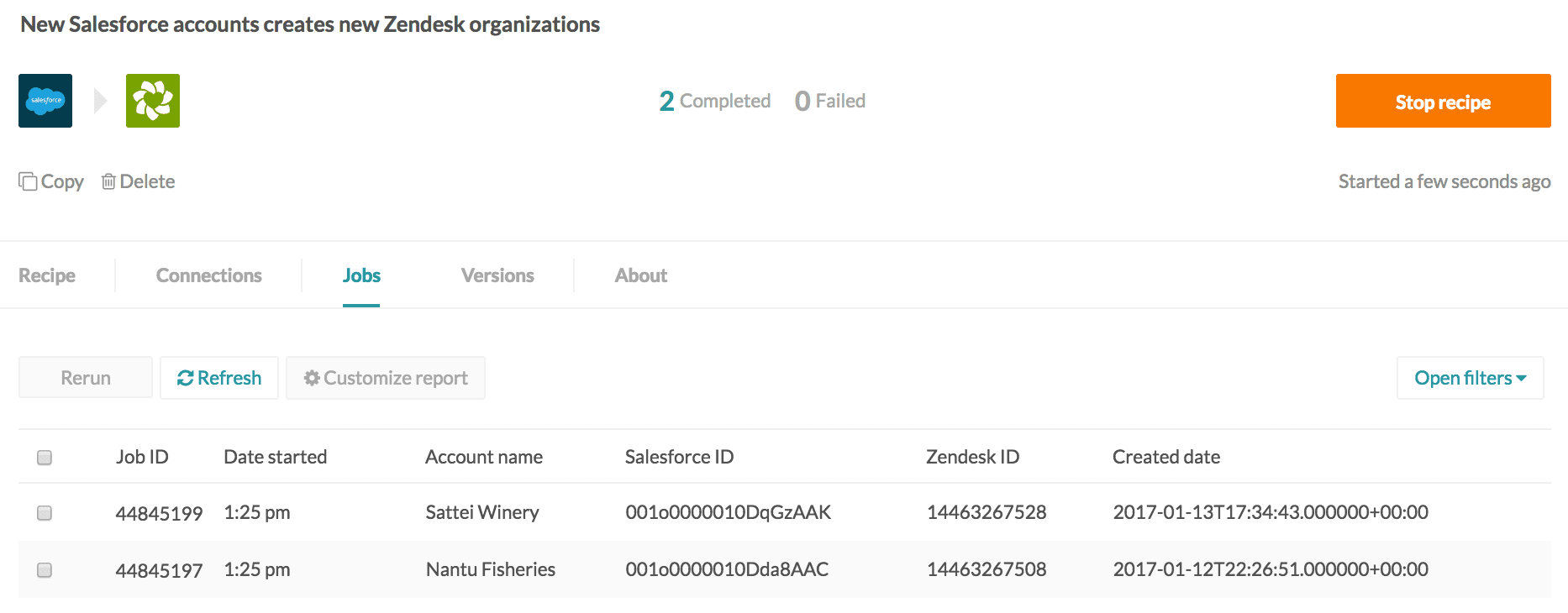1568x613 pixels.
Task: Expand the Open filters dropdown
Action: coord(1470,378)
